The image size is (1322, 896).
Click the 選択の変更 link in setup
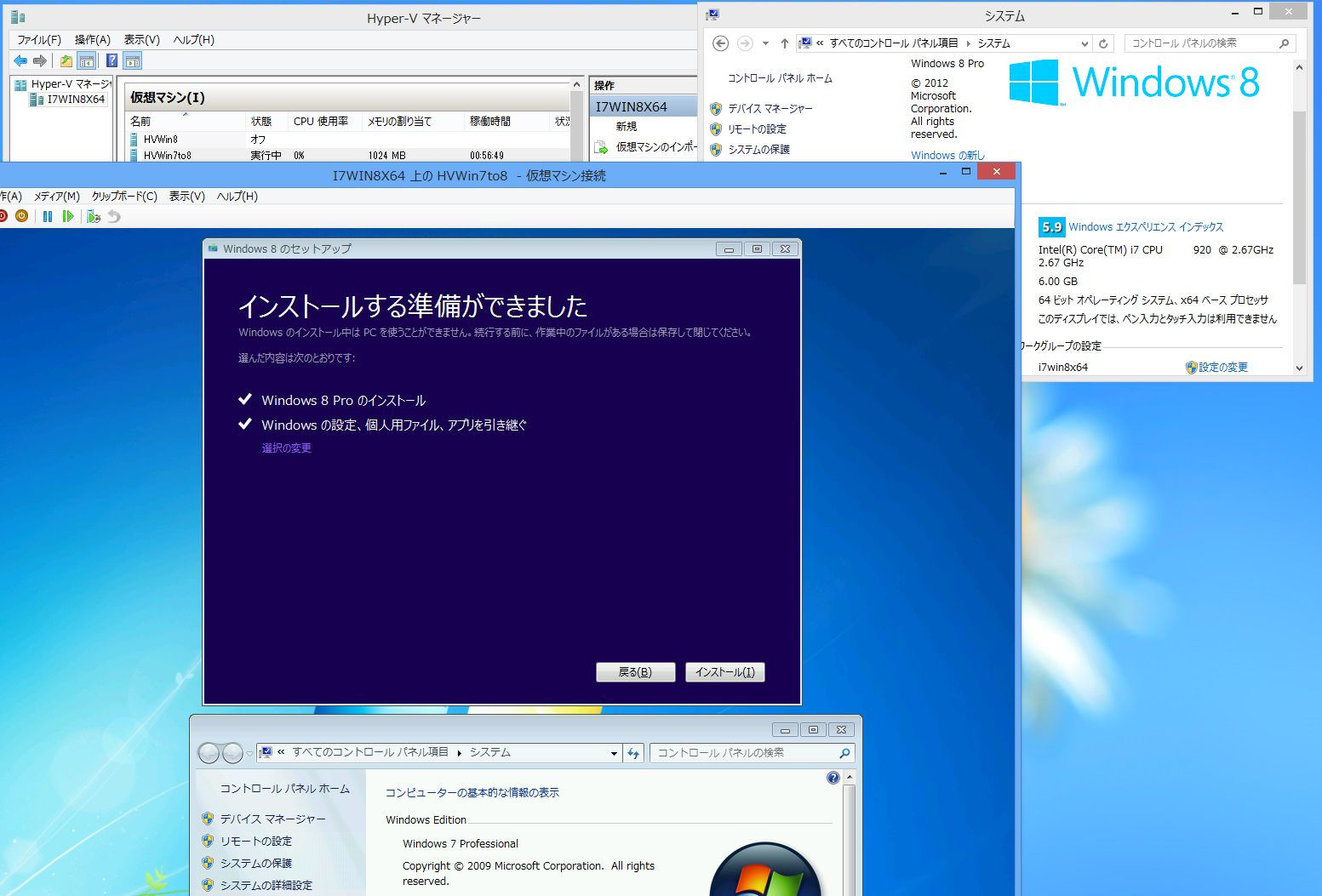click(x=287, y=448)
